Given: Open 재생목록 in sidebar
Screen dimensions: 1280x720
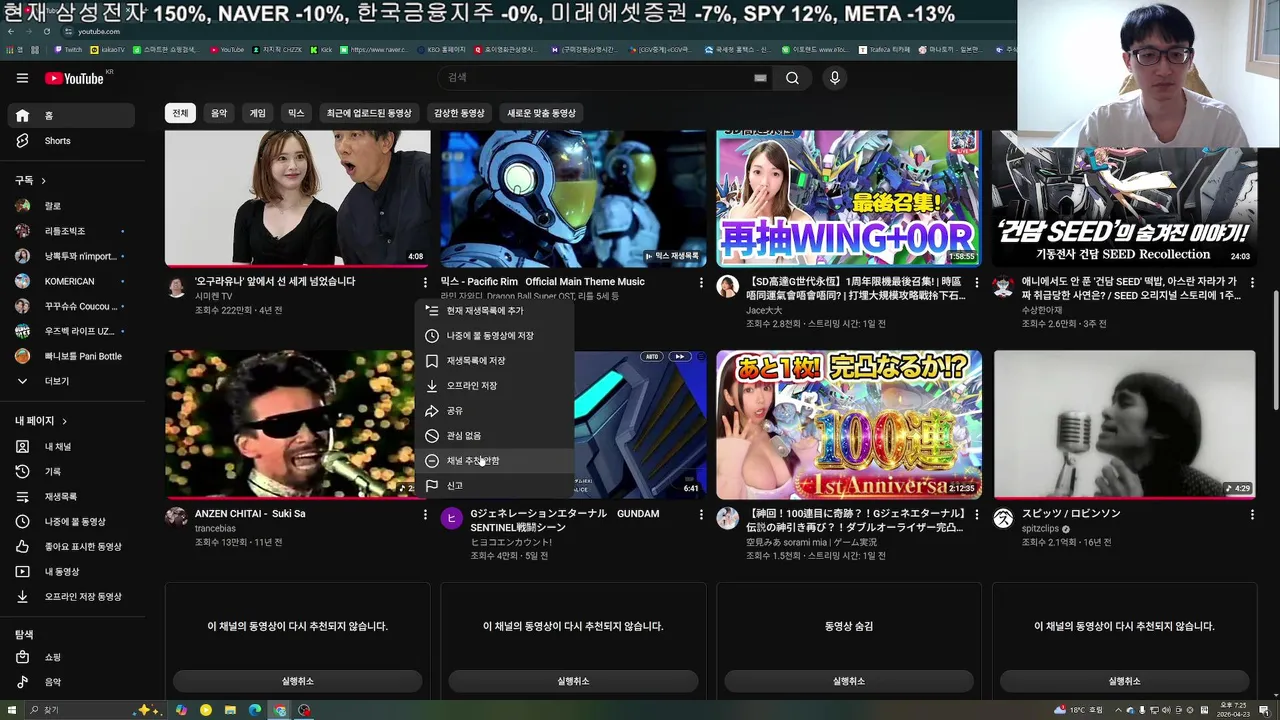Looking at the screenshot, I should coord(70,497).
